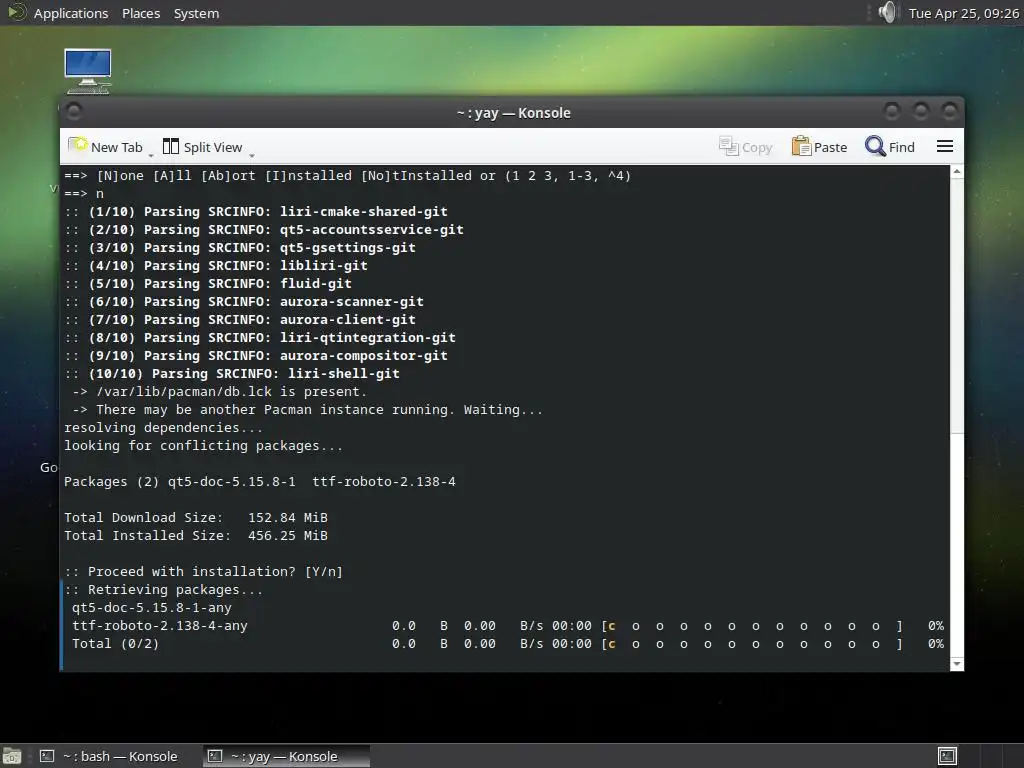Open a New Tab in Konsole
The width and height of the screenshot is (1024, 768).
106,147
